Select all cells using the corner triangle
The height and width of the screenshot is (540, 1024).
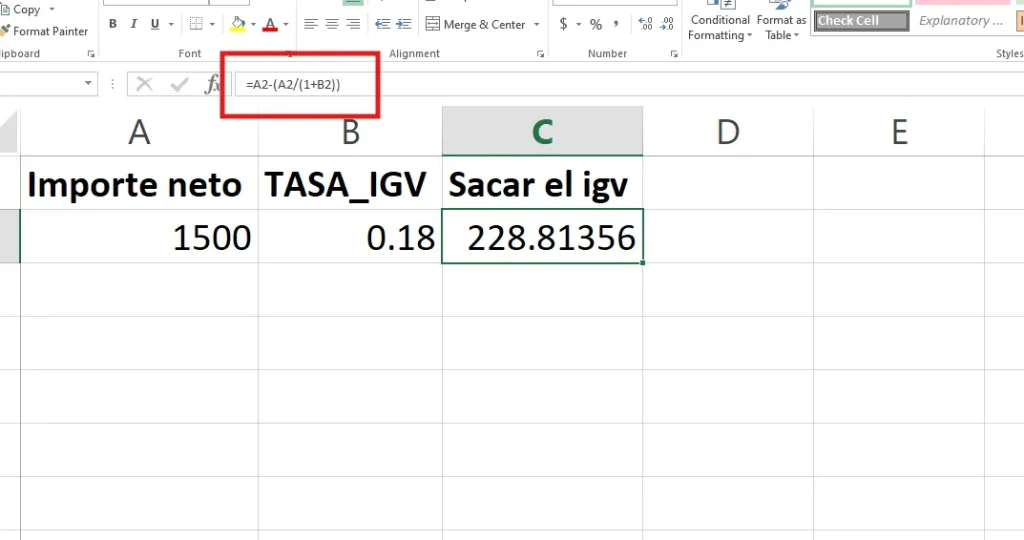coord(9,132)
